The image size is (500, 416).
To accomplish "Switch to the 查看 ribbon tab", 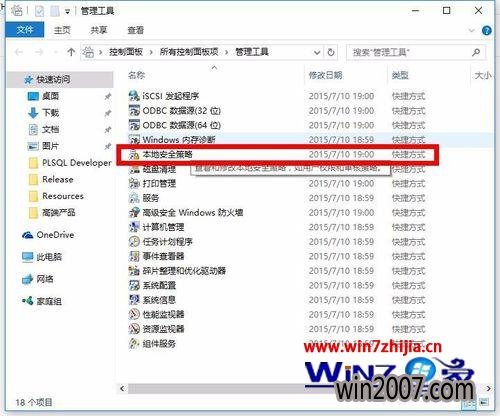I will pos(136,30).
